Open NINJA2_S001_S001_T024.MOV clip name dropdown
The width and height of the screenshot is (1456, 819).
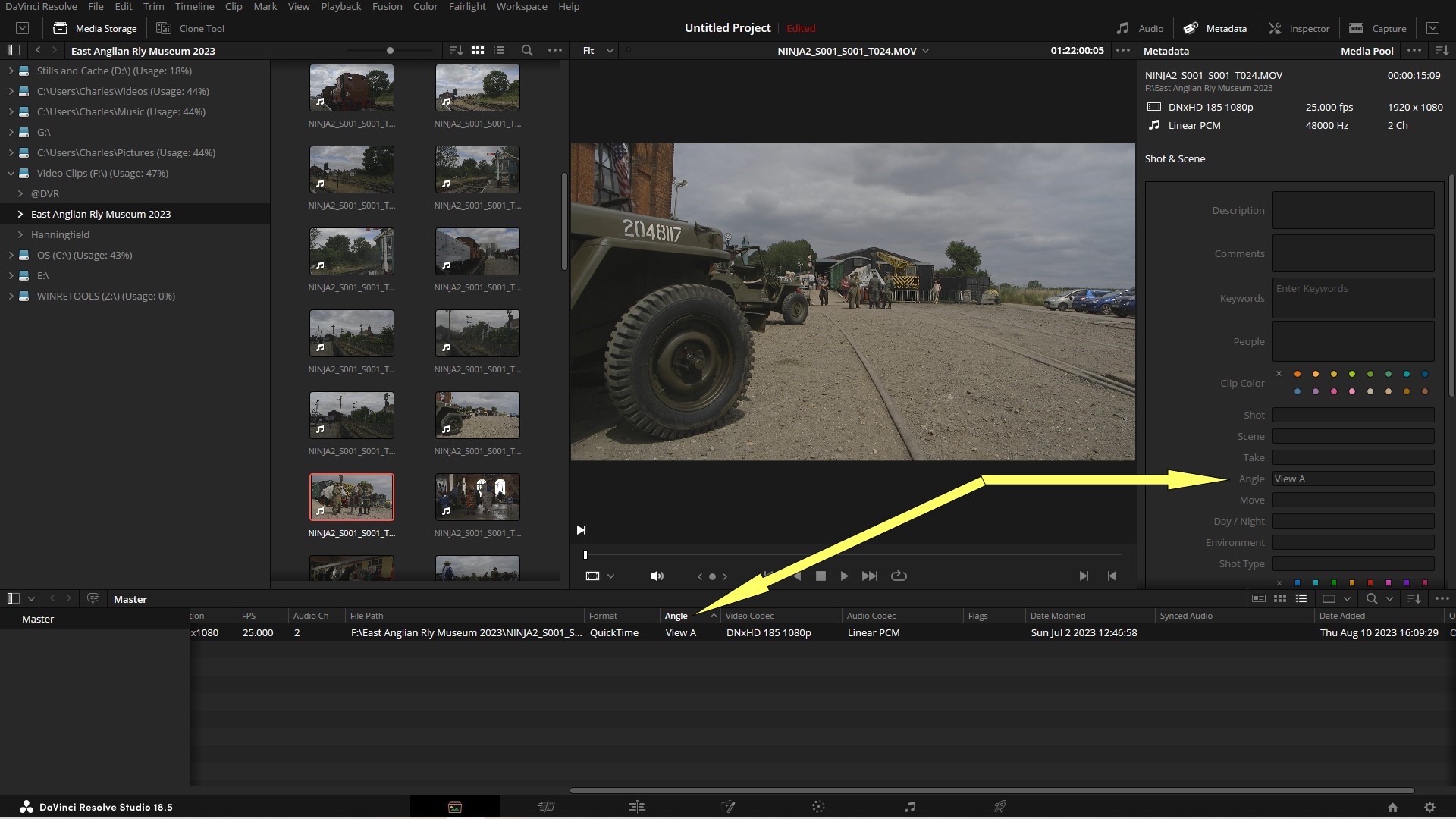click(x=853, y=51)
